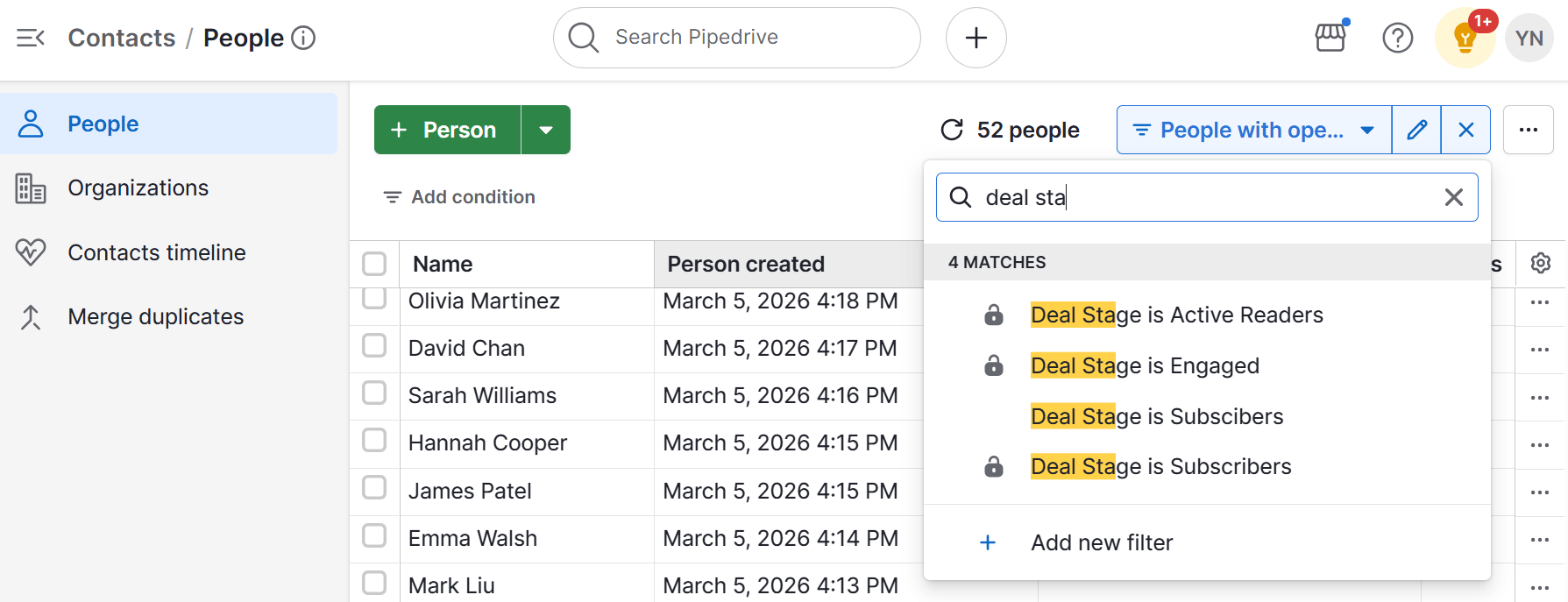Open Olivia Martinez contact

(484, 301)
